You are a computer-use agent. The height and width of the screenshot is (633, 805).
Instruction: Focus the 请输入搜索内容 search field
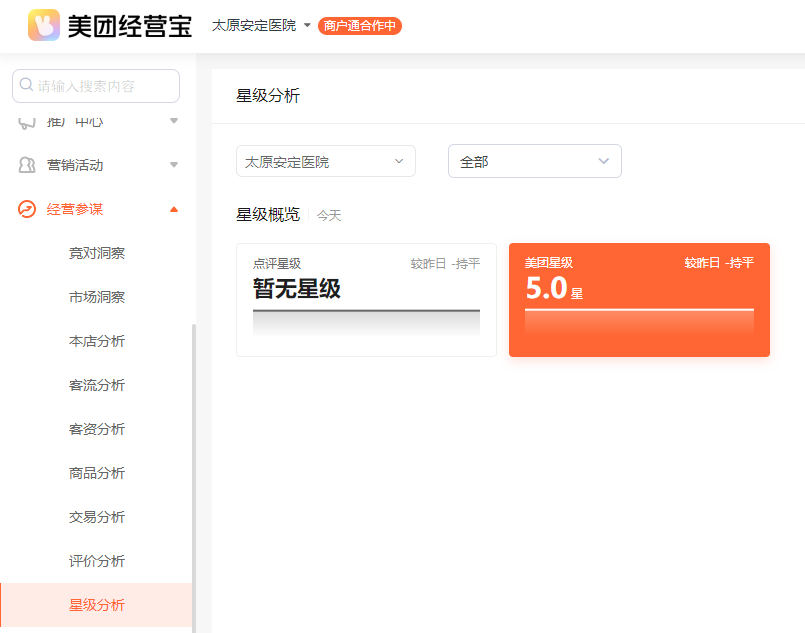point(96,86)
